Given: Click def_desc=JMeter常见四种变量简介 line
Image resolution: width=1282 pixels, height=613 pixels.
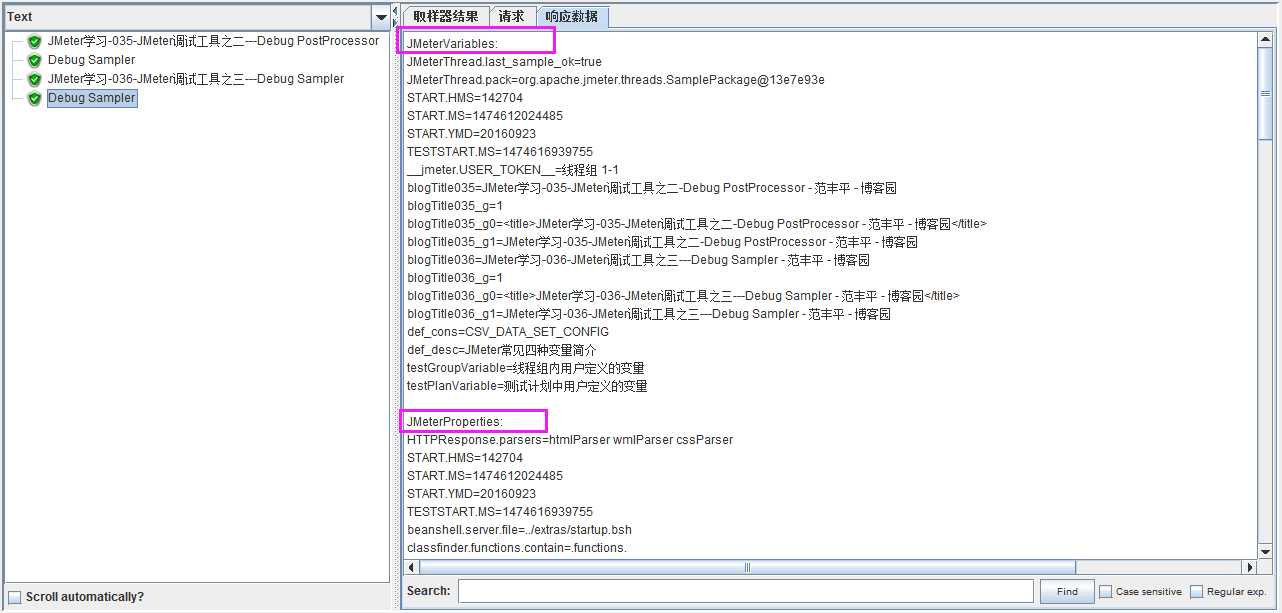Looking at the screenshot, I should click(502, 350).
